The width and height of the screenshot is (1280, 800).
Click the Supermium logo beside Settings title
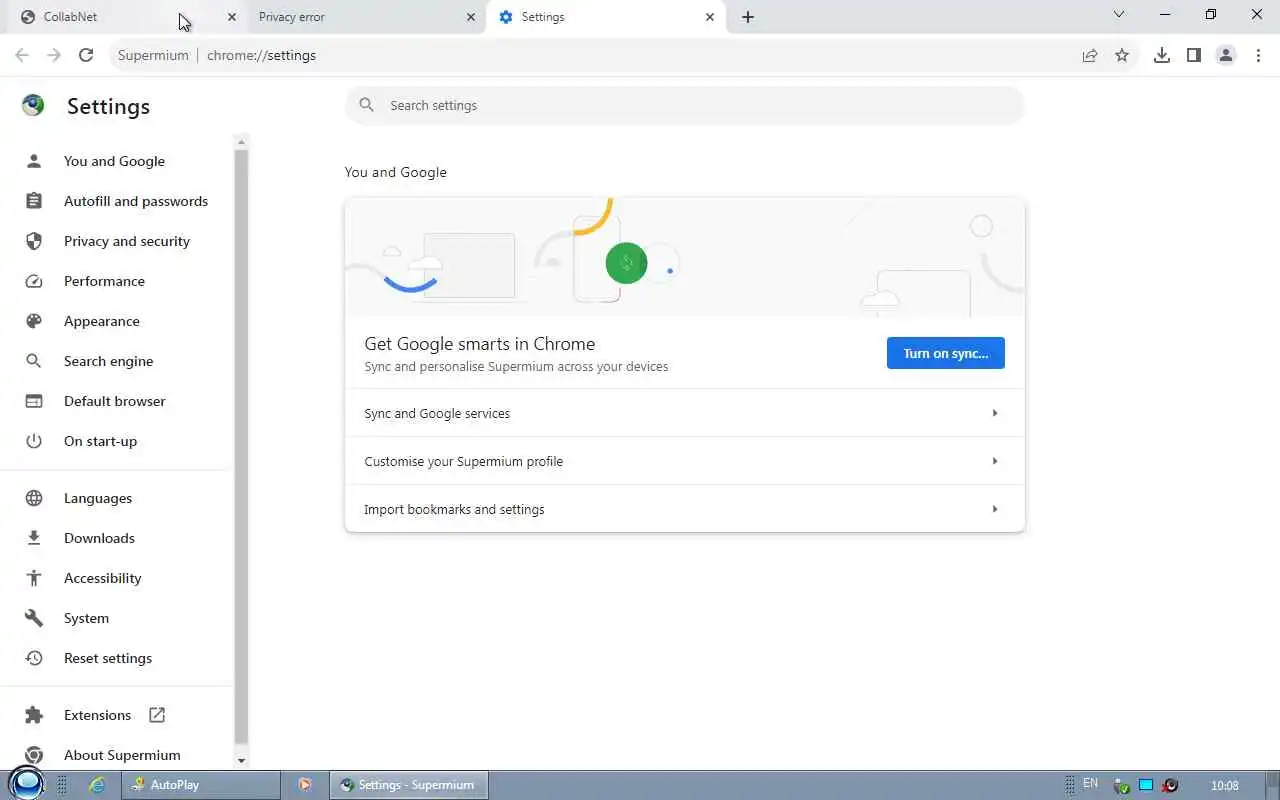[x=33, y=105]
